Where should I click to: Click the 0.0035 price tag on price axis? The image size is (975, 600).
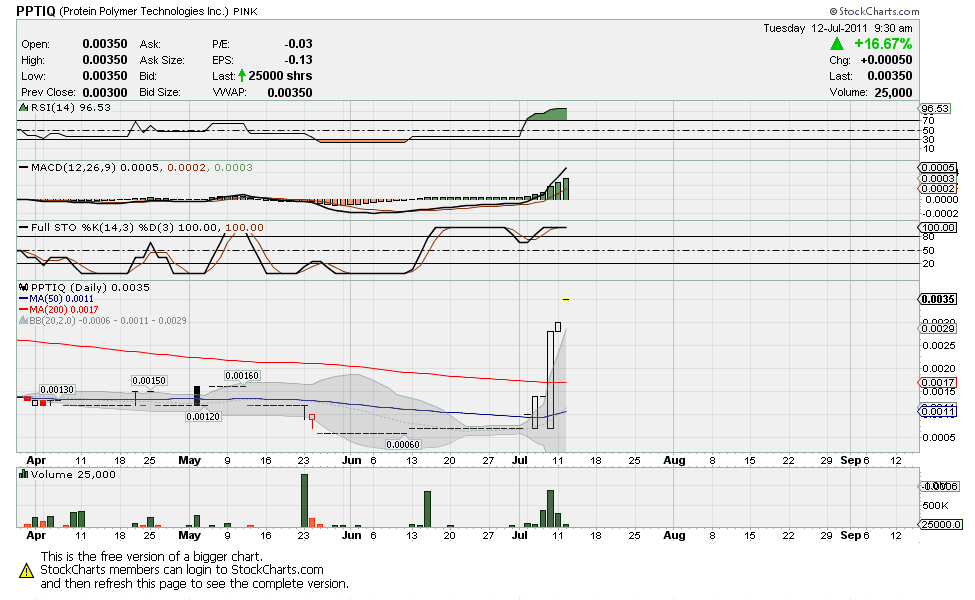click(938, 299)
